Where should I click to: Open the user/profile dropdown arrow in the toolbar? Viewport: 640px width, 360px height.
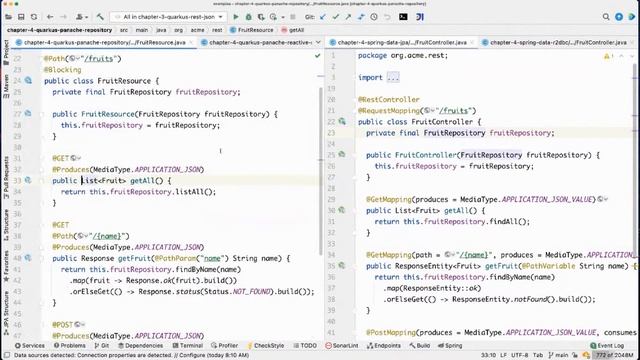[85, 17]
